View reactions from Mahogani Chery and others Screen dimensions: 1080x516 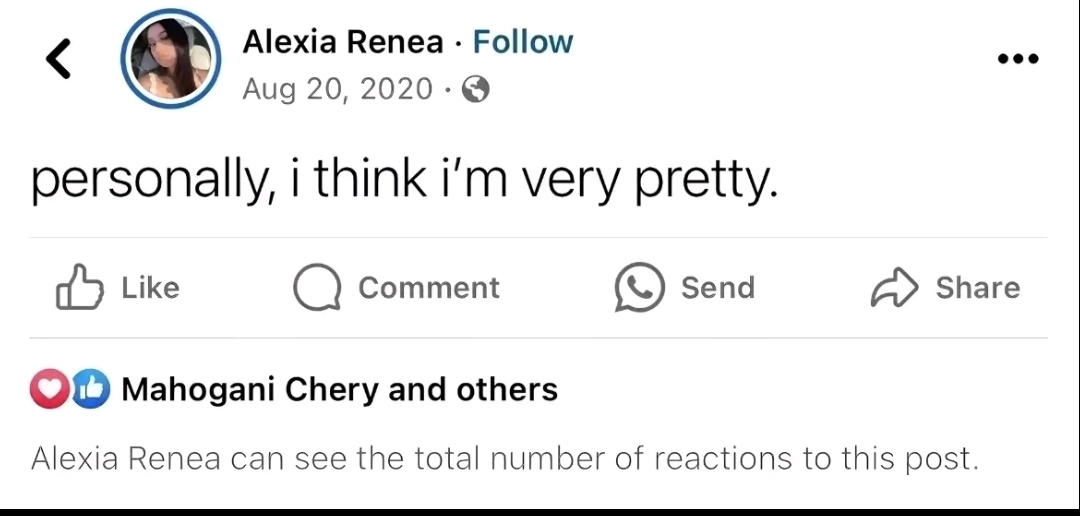(x=339, y=389)
